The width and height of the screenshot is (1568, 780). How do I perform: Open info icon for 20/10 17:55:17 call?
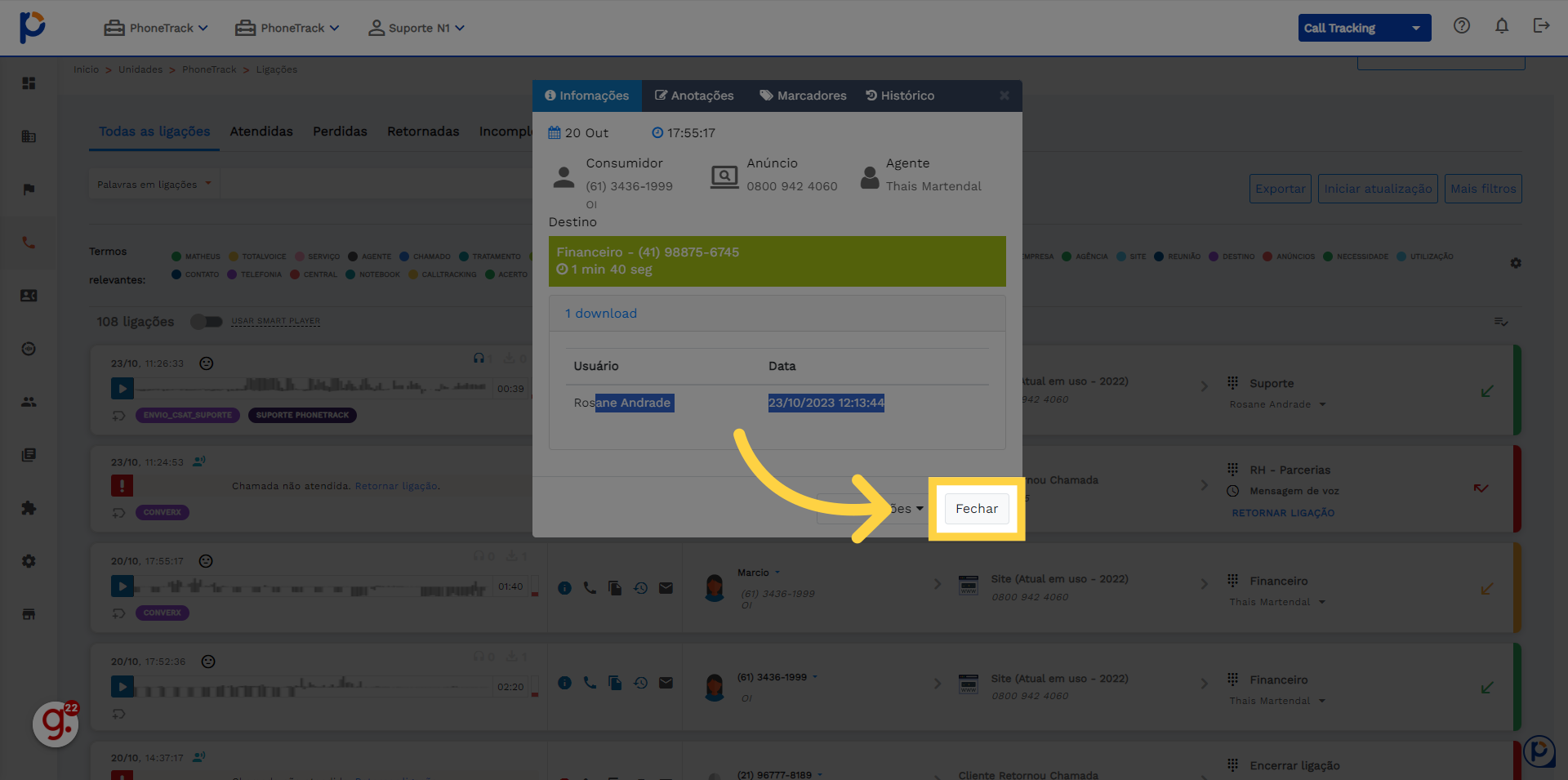tap(564, 588)
